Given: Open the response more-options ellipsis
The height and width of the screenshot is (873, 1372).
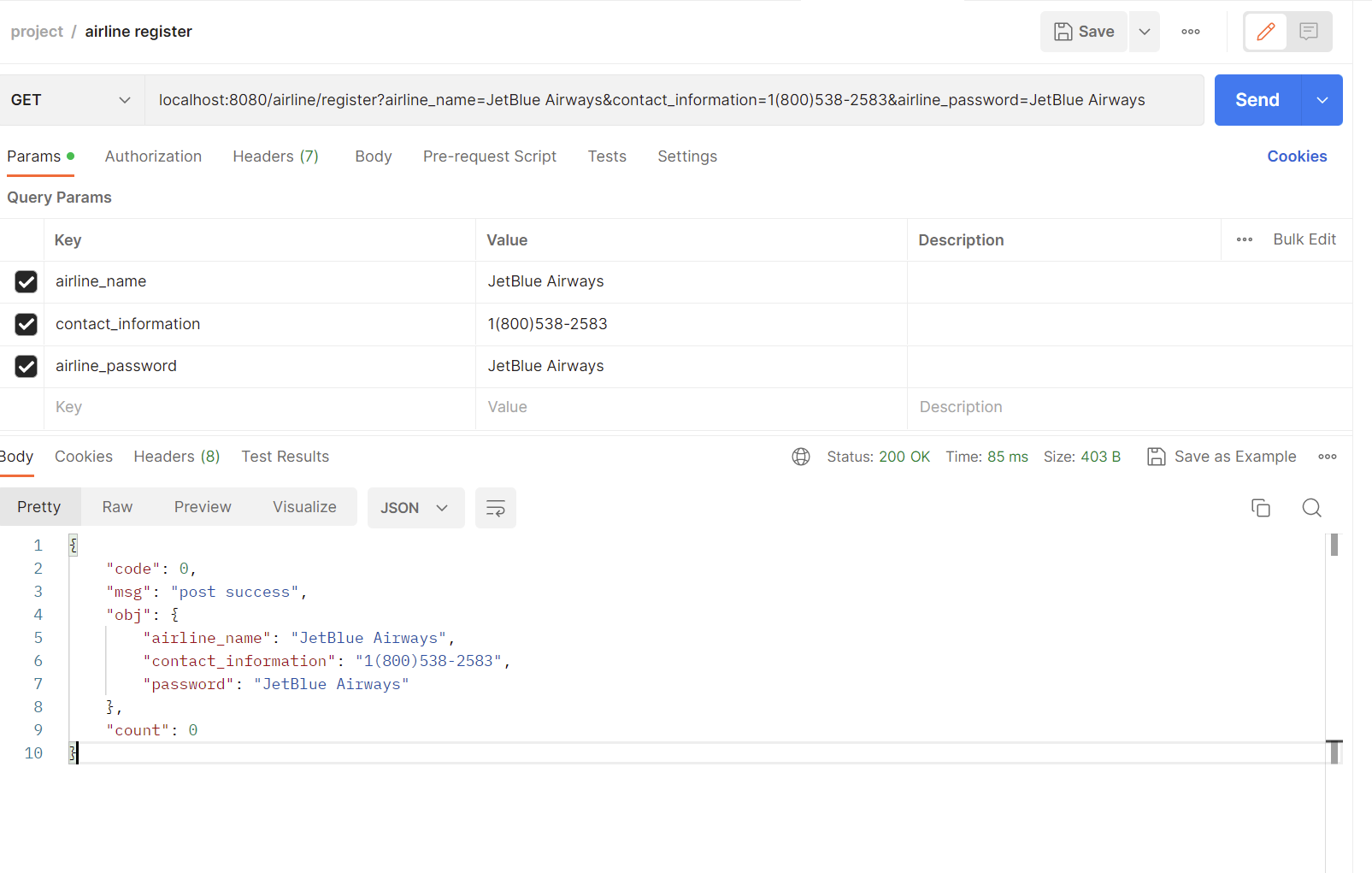Looking at the screenshot, I should (x=1328, y=457).
